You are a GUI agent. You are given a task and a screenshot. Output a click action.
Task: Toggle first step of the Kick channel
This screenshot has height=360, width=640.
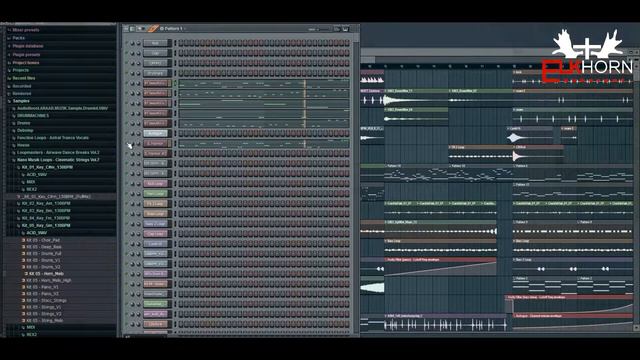pos(181,43)
